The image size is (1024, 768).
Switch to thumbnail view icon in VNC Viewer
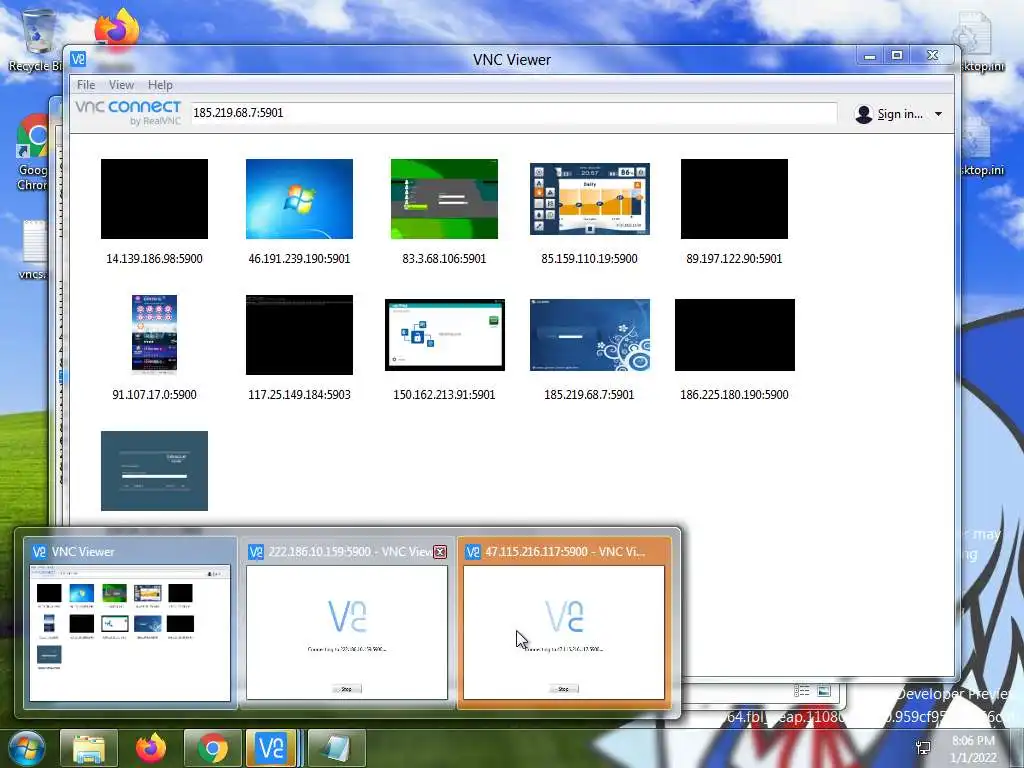click(824, 691)
